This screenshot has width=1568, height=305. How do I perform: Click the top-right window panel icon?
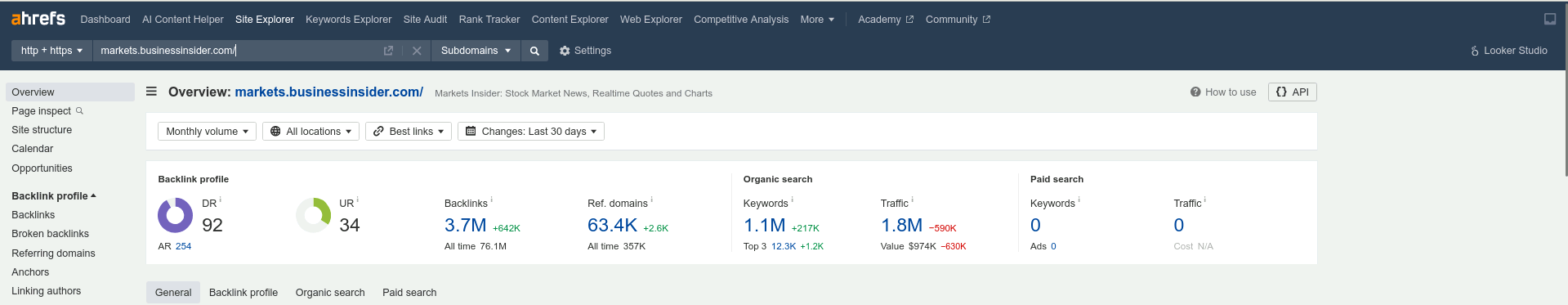click(x=1550, y=19)
